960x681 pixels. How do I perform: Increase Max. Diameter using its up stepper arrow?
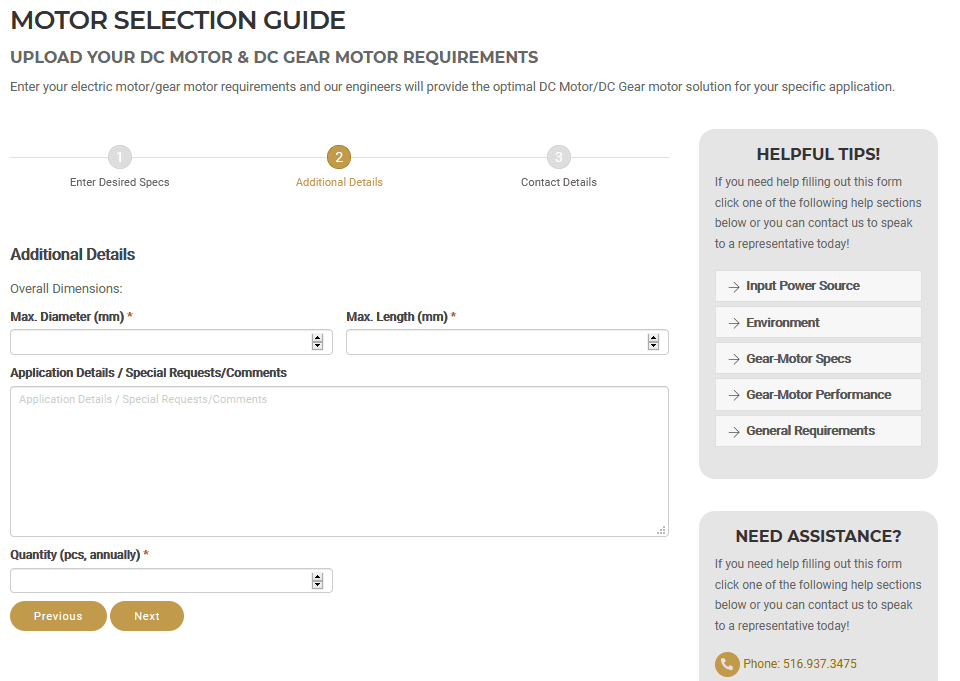(319, 338)
